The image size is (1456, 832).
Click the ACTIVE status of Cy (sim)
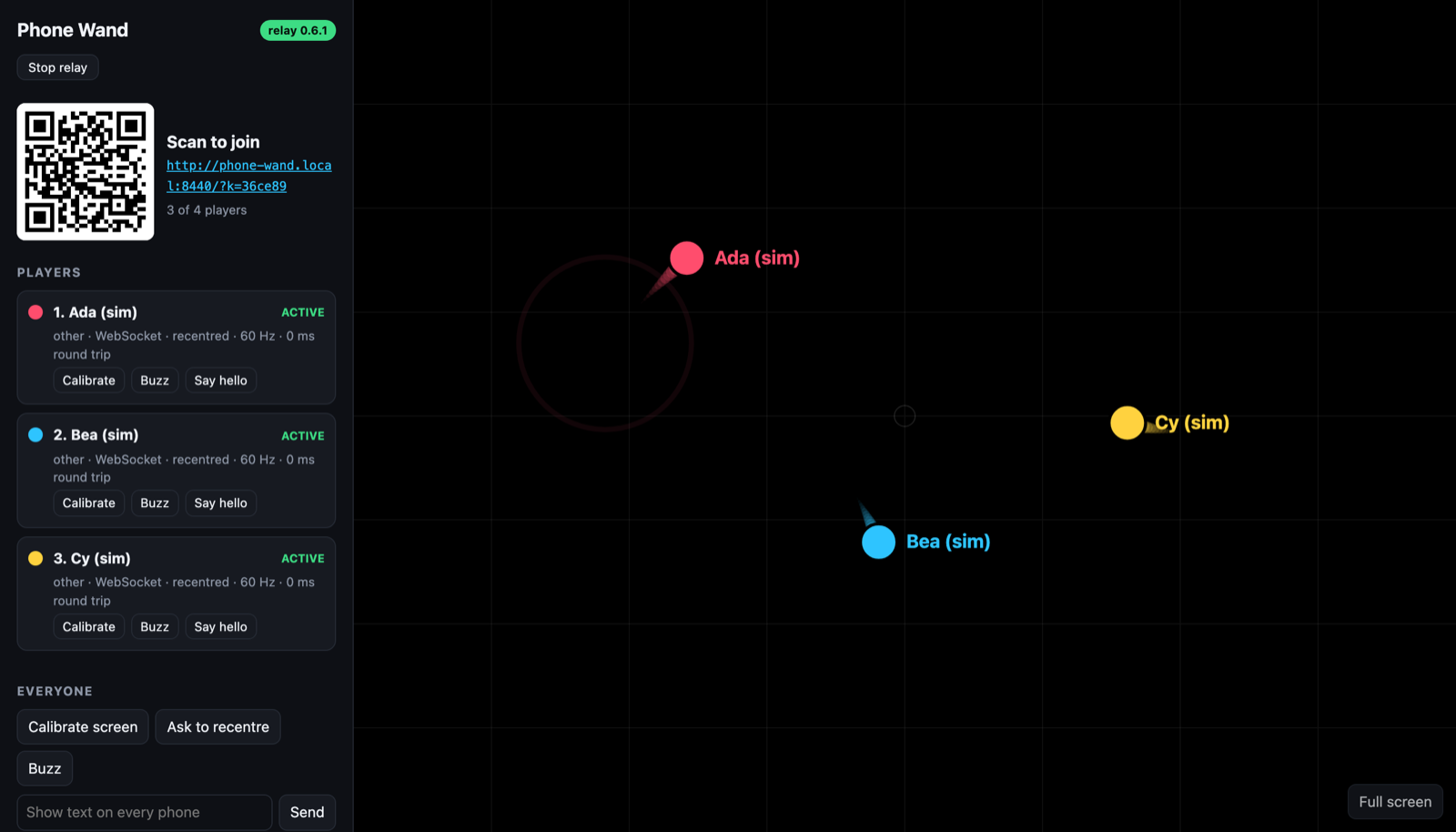(x=303, y=559)
